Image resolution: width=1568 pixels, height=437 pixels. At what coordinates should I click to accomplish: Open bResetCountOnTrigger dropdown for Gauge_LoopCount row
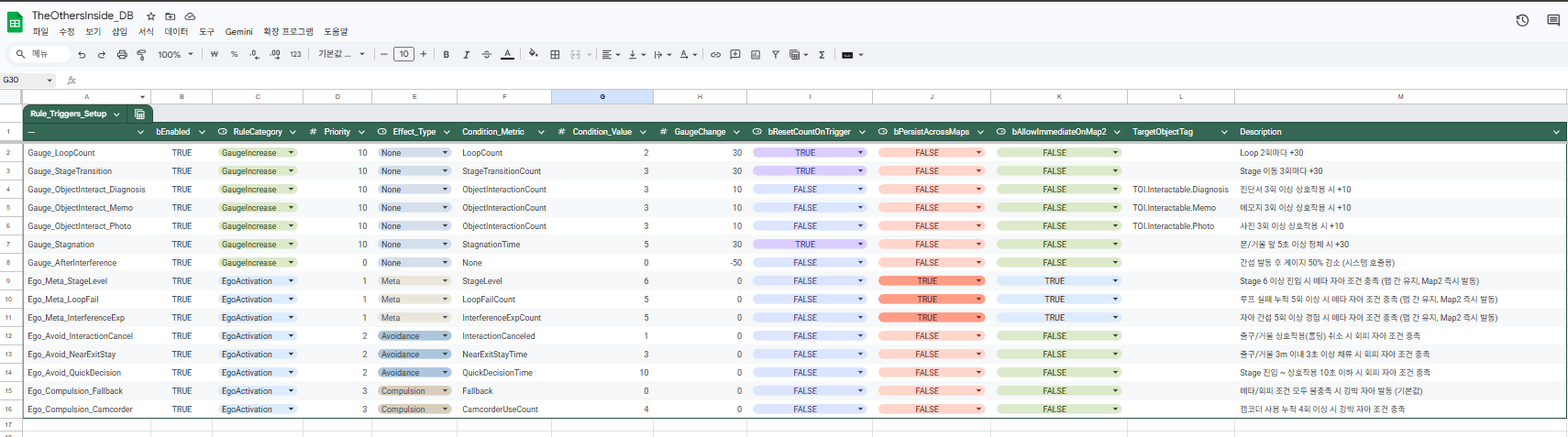click(x=861, y=153)
